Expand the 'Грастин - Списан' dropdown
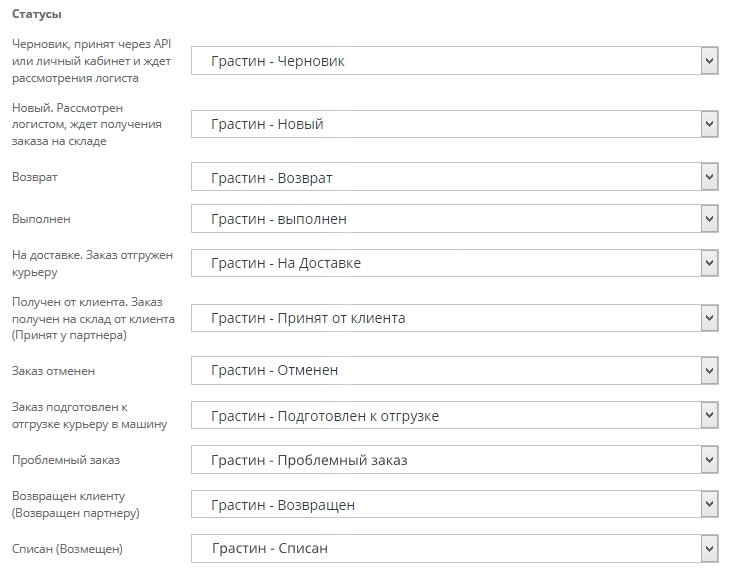The image size is (740, 586). point(455,549)
